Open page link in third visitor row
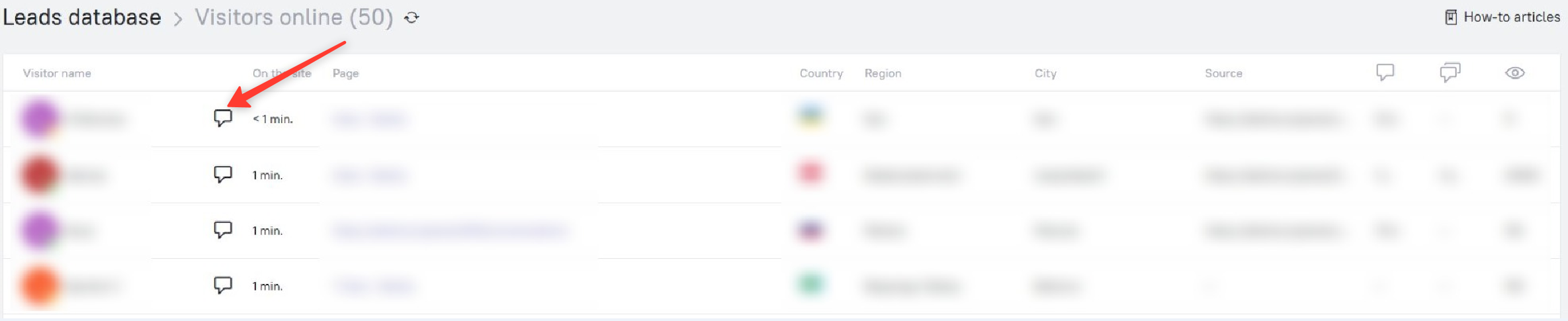The image size is (1568, 321). pyautogui.click(x=450, y=230)
